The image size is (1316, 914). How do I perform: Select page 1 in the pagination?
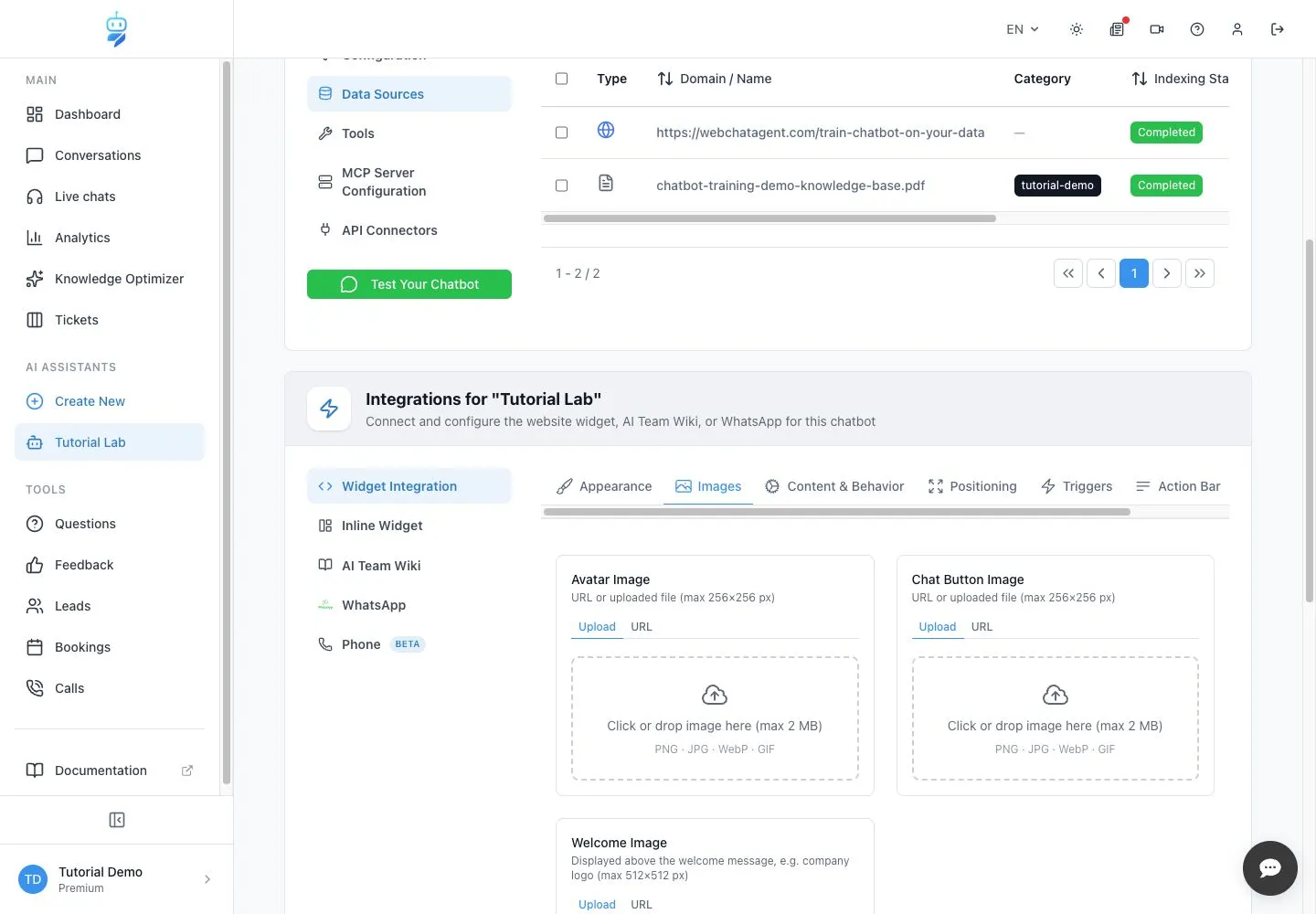tap(1134, 273)
